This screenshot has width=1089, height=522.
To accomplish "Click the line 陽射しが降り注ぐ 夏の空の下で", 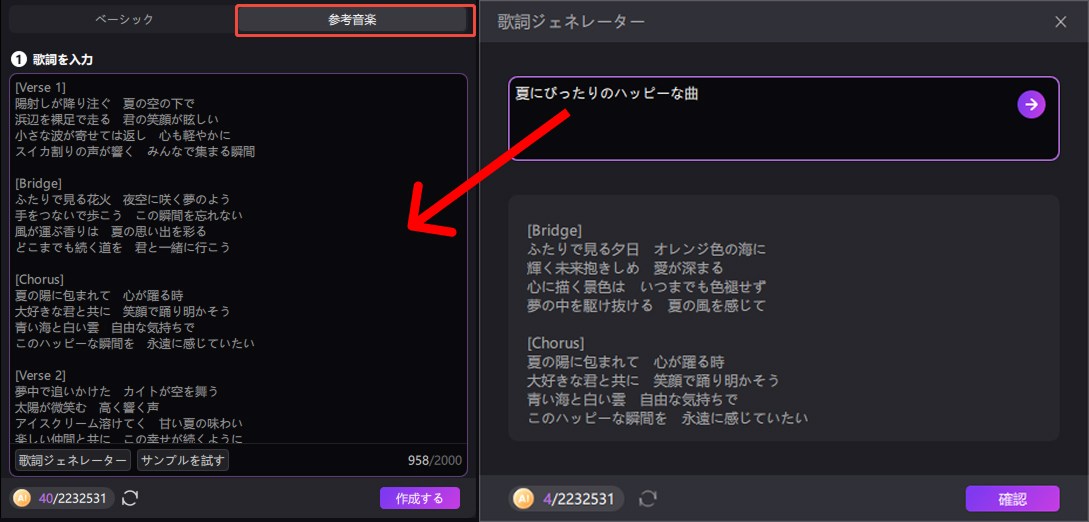I will click(x=104, y=103).
